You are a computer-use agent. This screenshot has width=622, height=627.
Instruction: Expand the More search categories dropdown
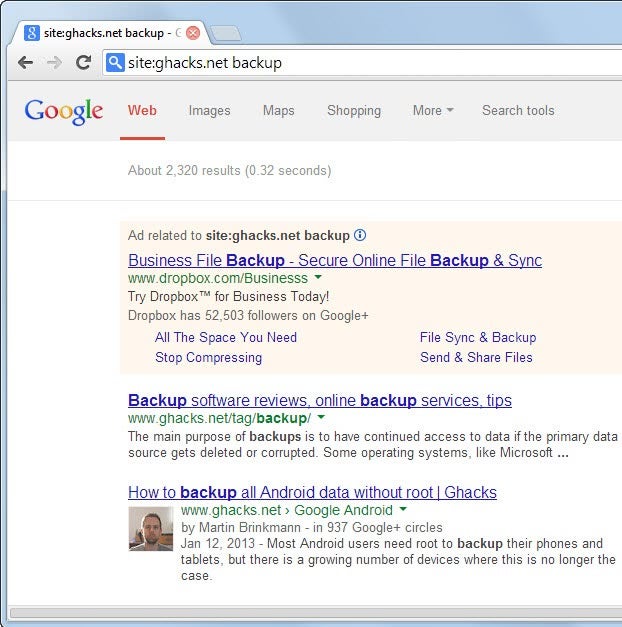(x=433, y=110)
